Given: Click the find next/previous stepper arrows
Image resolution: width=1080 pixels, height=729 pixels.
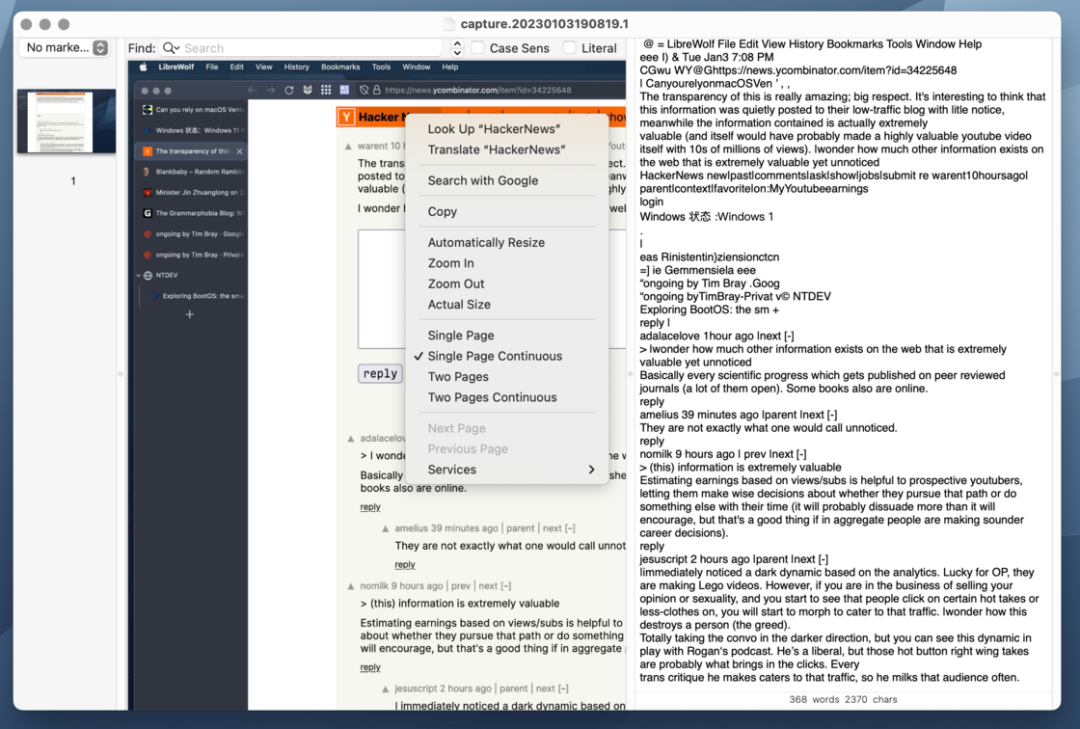Looking at the screenshot, I should coord(457,48).
